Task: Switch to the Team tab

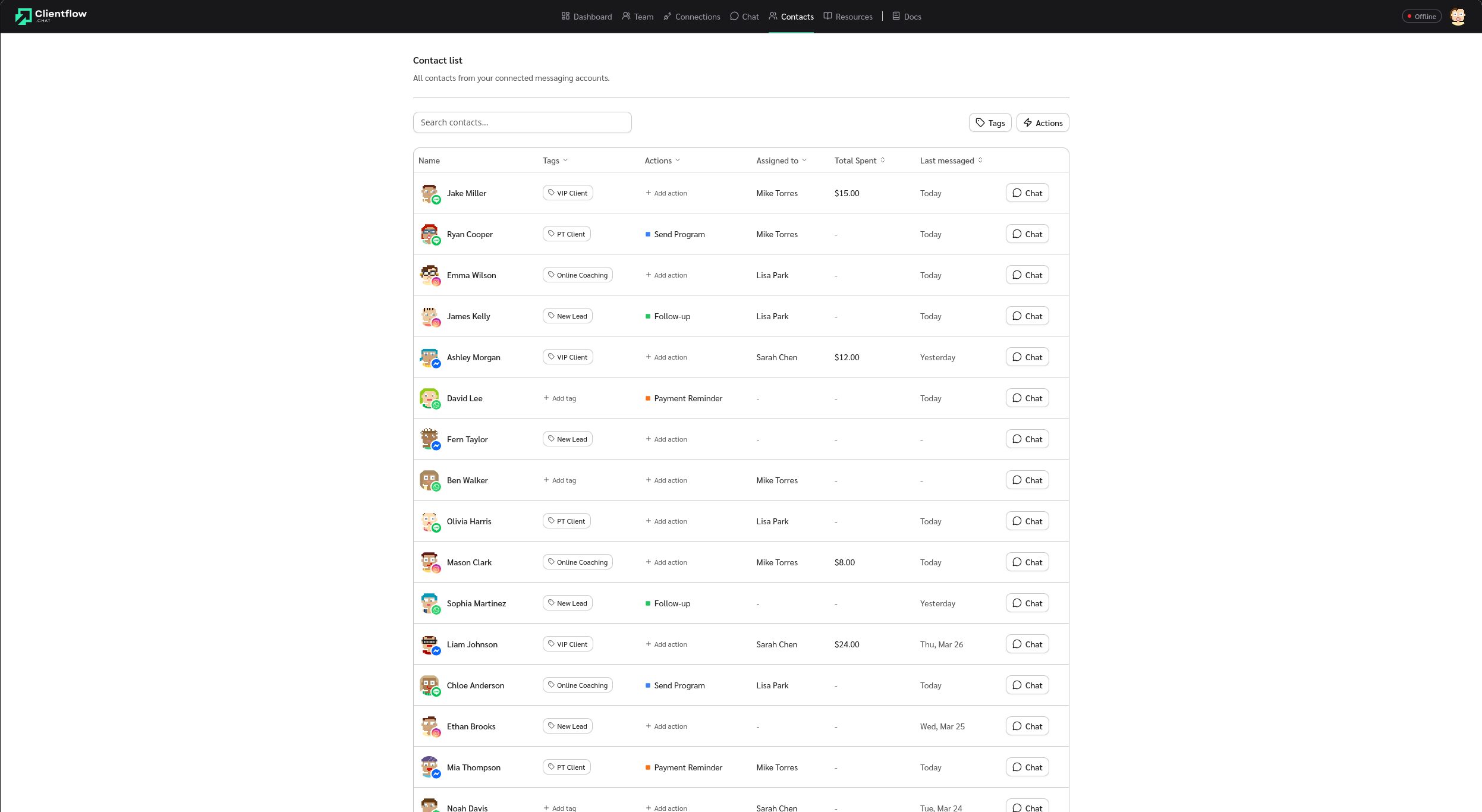Action: 638,16
